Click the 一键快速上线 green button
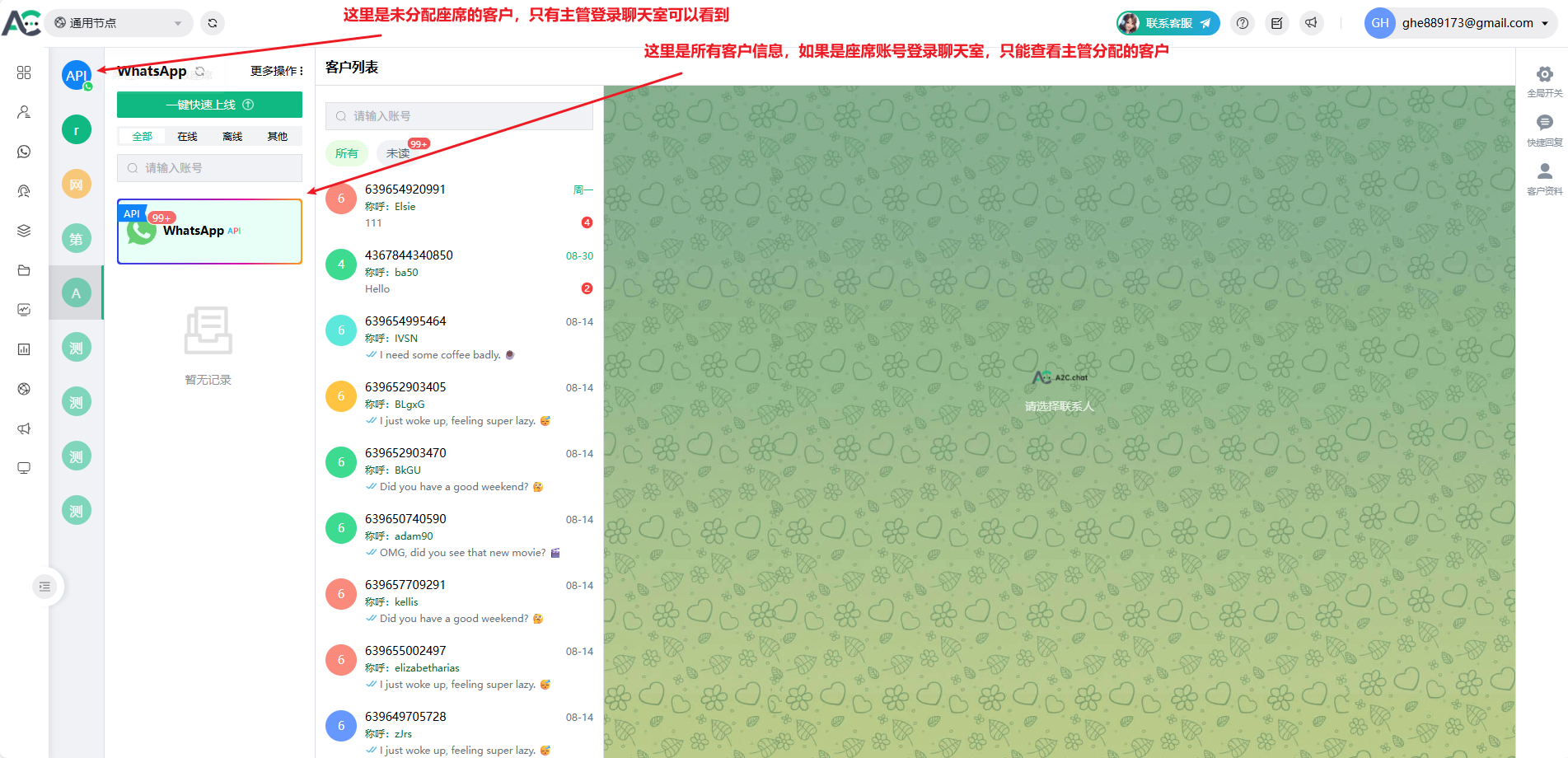The image size is (1568, 758). [x=209, y=105]
